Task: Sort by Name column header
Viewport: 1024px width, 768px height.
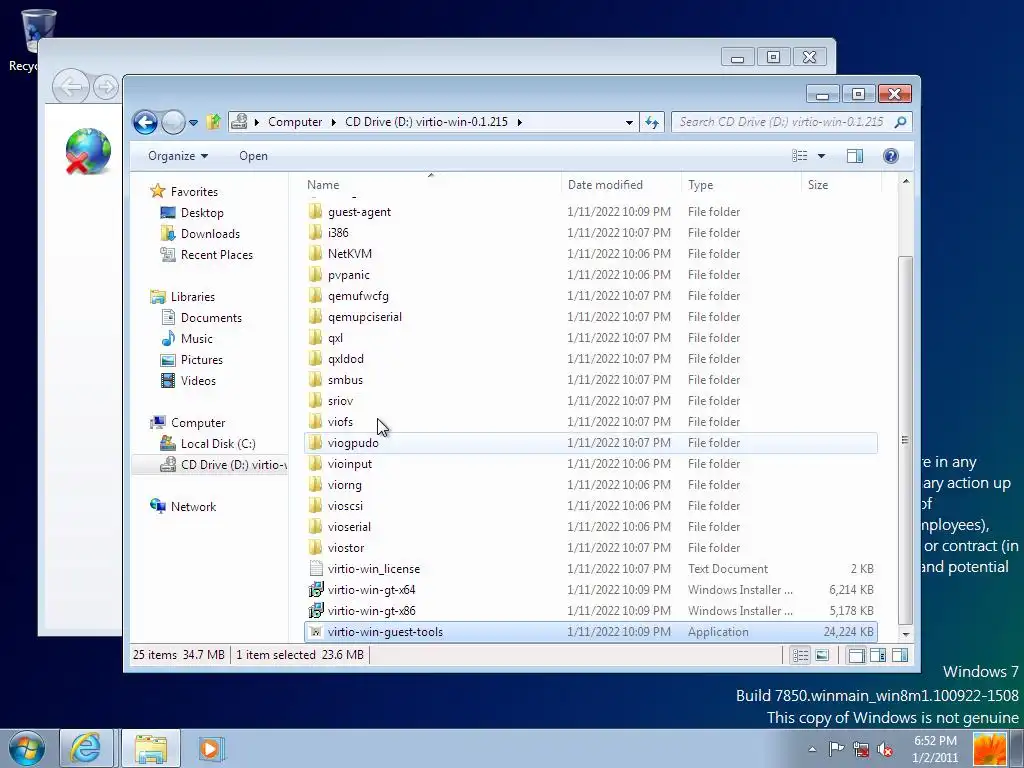Action: [431, 185]
